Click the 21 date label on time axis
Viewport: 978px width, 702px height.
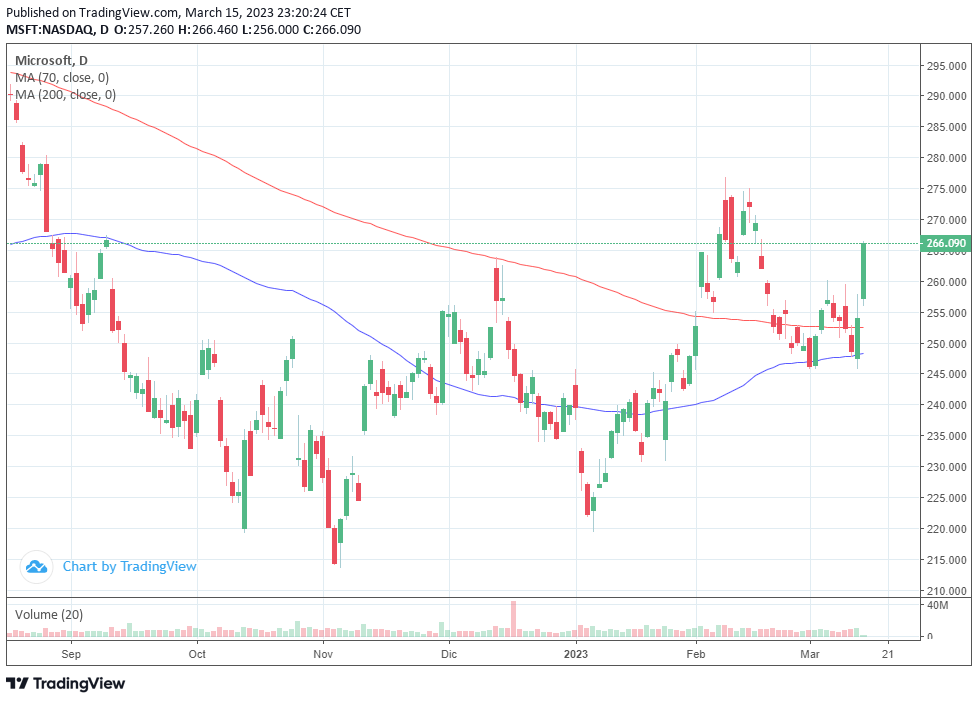[888, 654]
